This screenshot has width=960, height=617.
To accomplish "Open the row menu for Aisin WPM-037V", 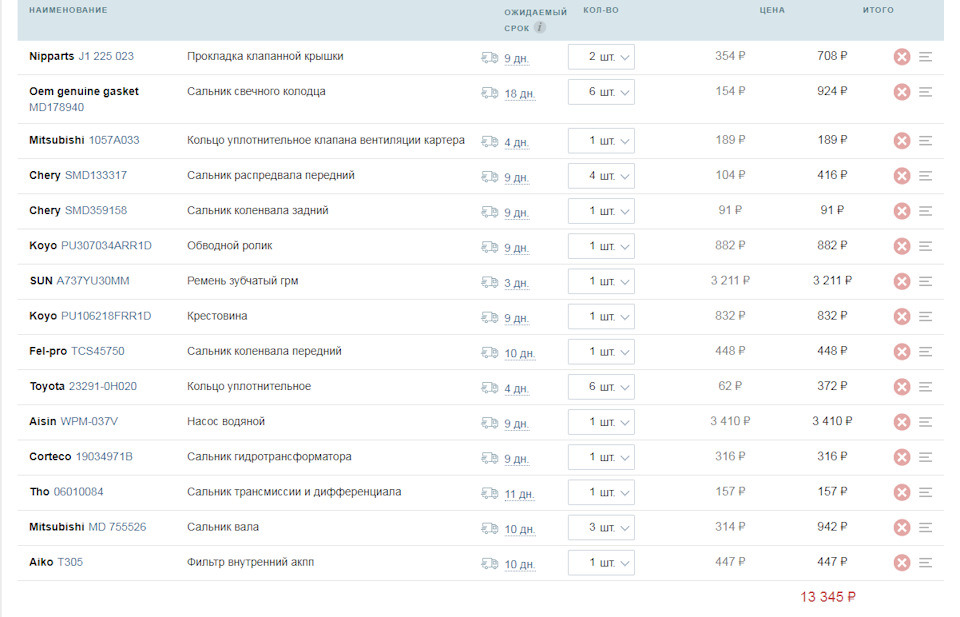I will point(925,422).
